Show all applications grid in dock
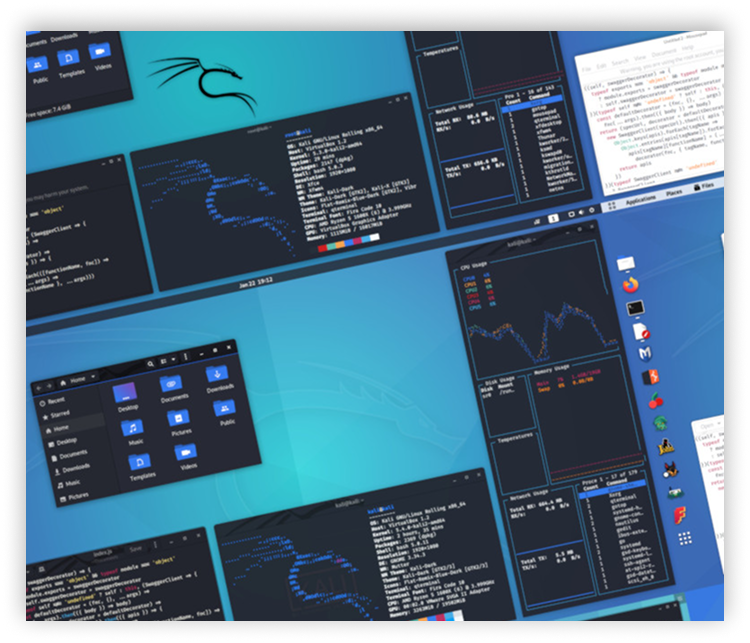Image resolution: width=750 pixels, height=643 pixels. [685, 538]
